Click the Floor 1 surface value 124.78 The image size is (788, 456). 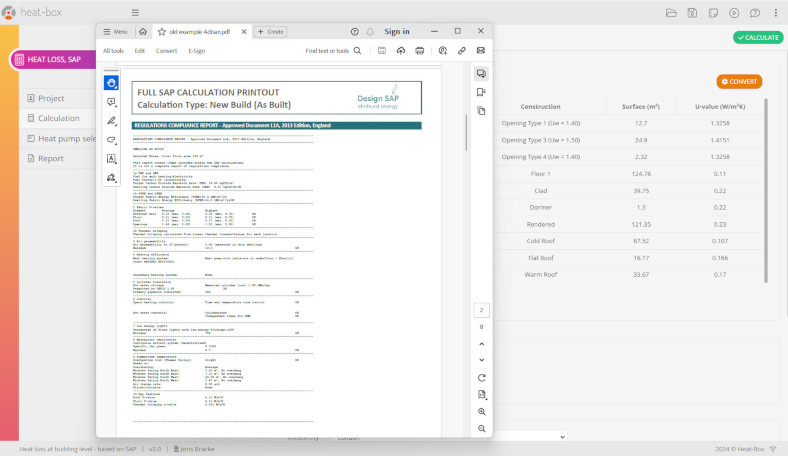pyautogui.click(x=641, y=174)
